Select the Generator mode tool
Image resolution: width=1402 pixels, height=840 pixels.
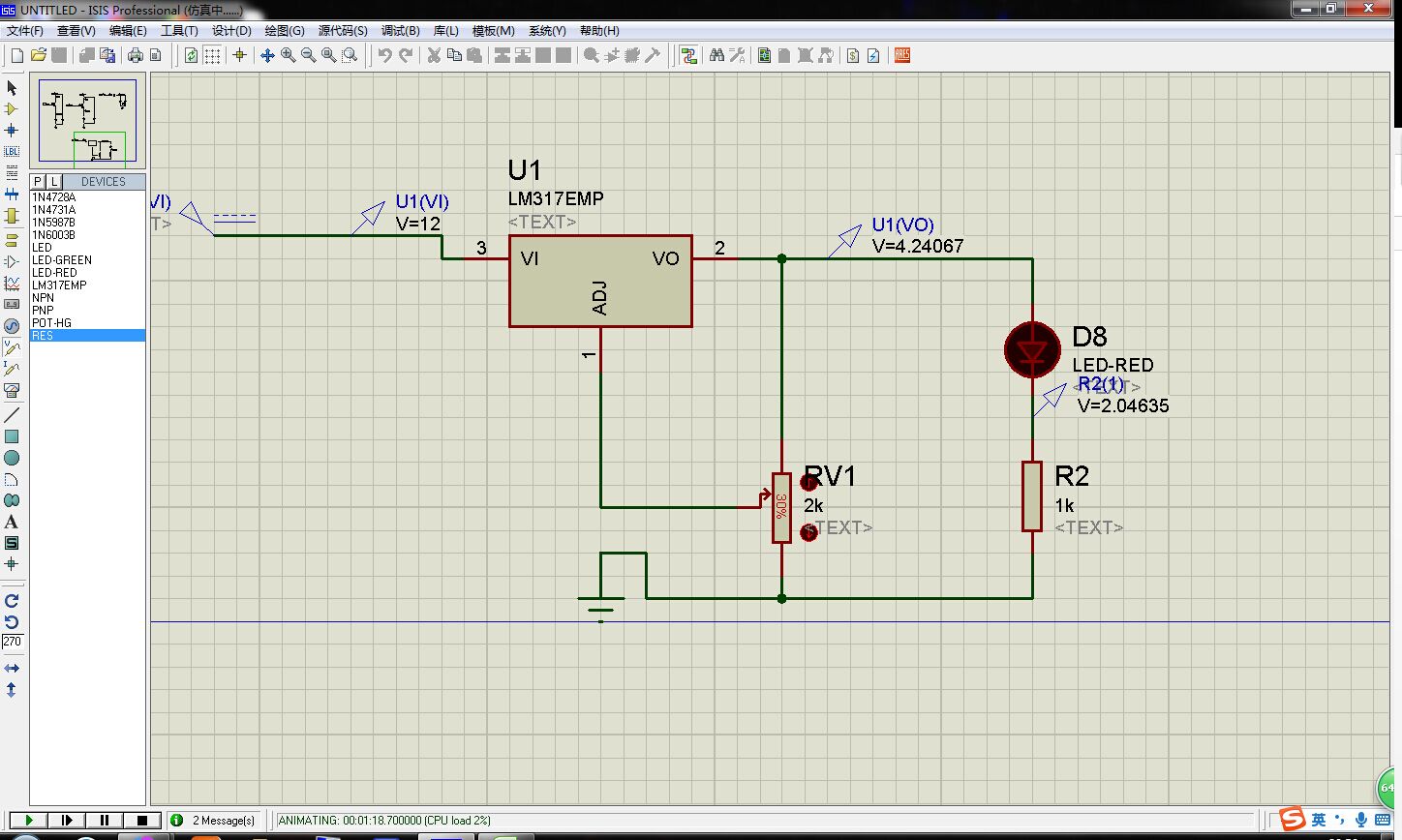coord(12,325)
